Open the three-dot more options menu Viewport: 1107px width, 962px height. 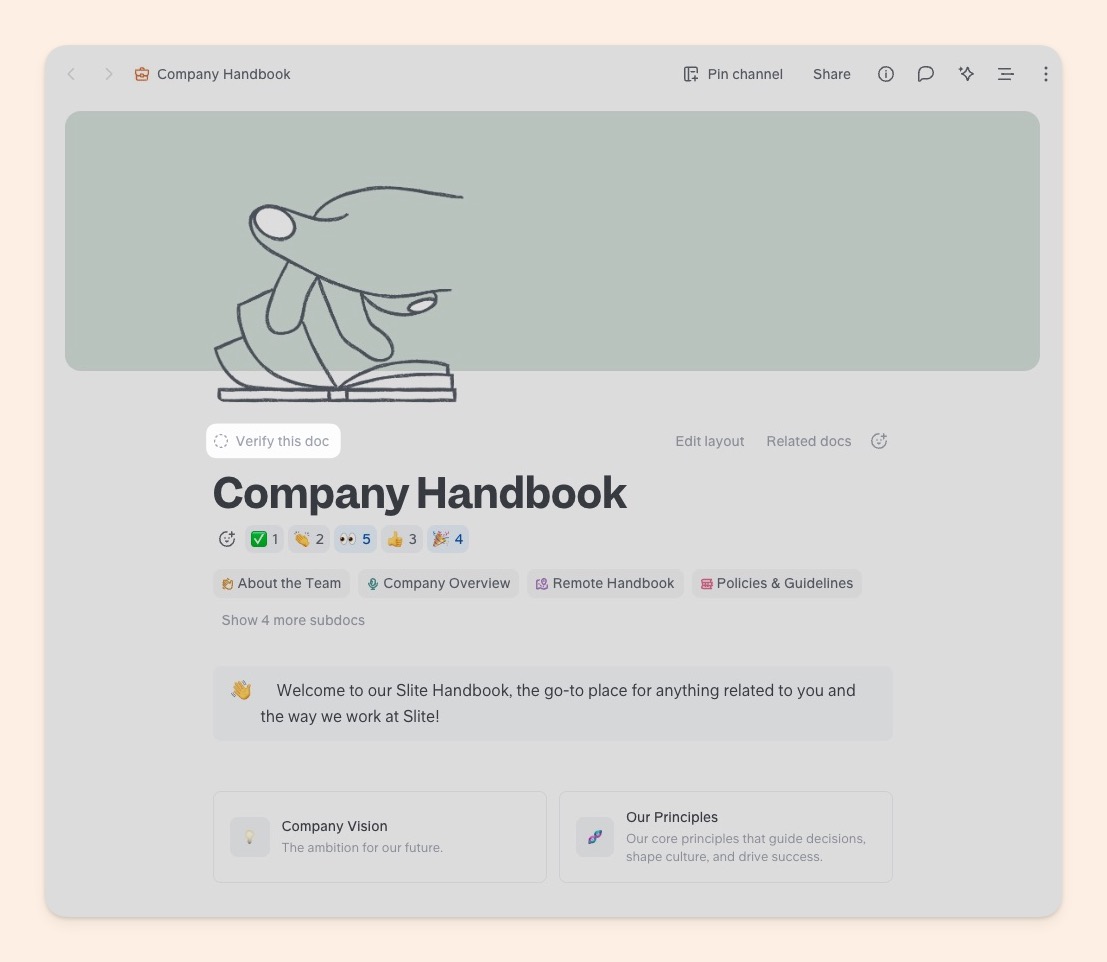pyautogui.click(x=1046, y=74)
